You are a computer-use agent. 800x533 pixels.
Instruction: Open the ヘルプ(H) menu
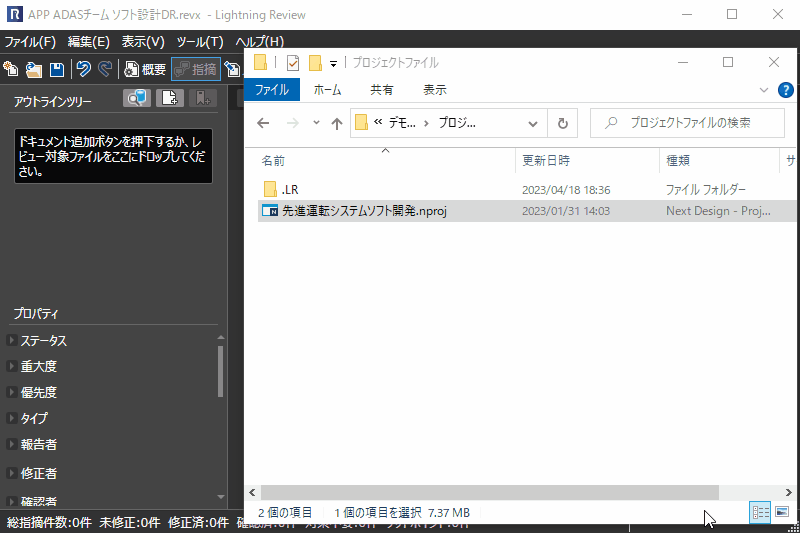click(259, 42)
